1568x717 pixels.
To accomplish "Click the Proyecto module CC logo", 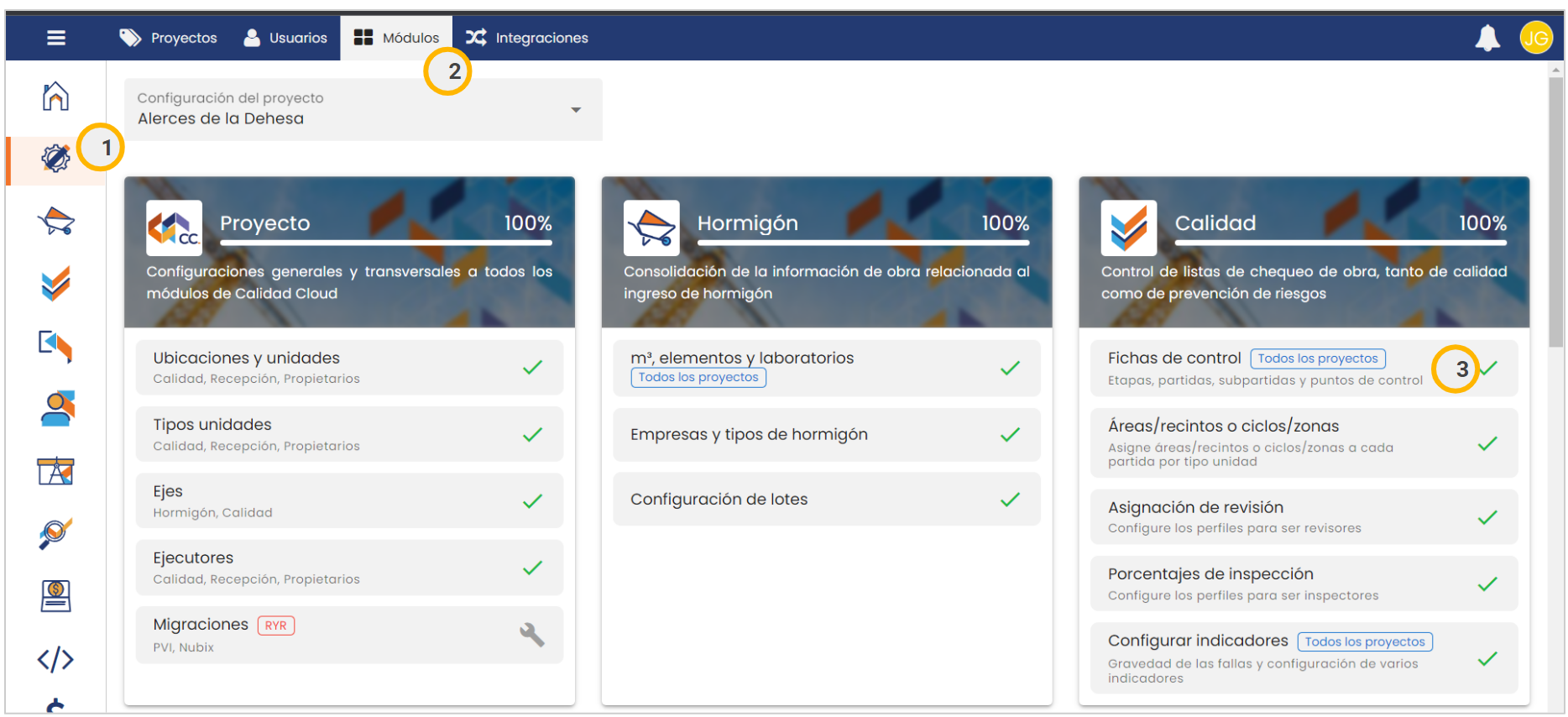I will click(174, 228).
